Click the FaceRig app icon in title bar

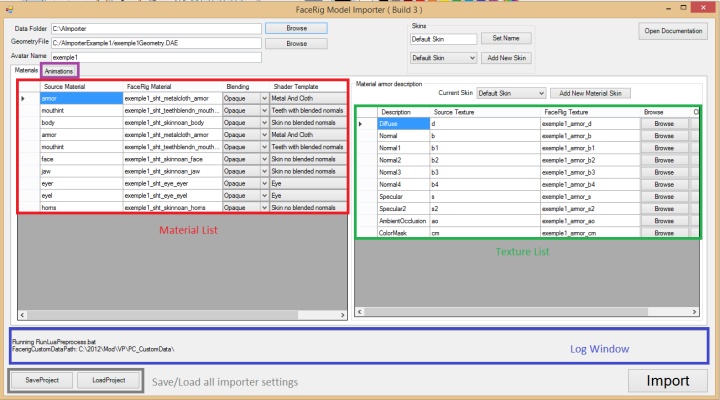(x=9, y=9)
